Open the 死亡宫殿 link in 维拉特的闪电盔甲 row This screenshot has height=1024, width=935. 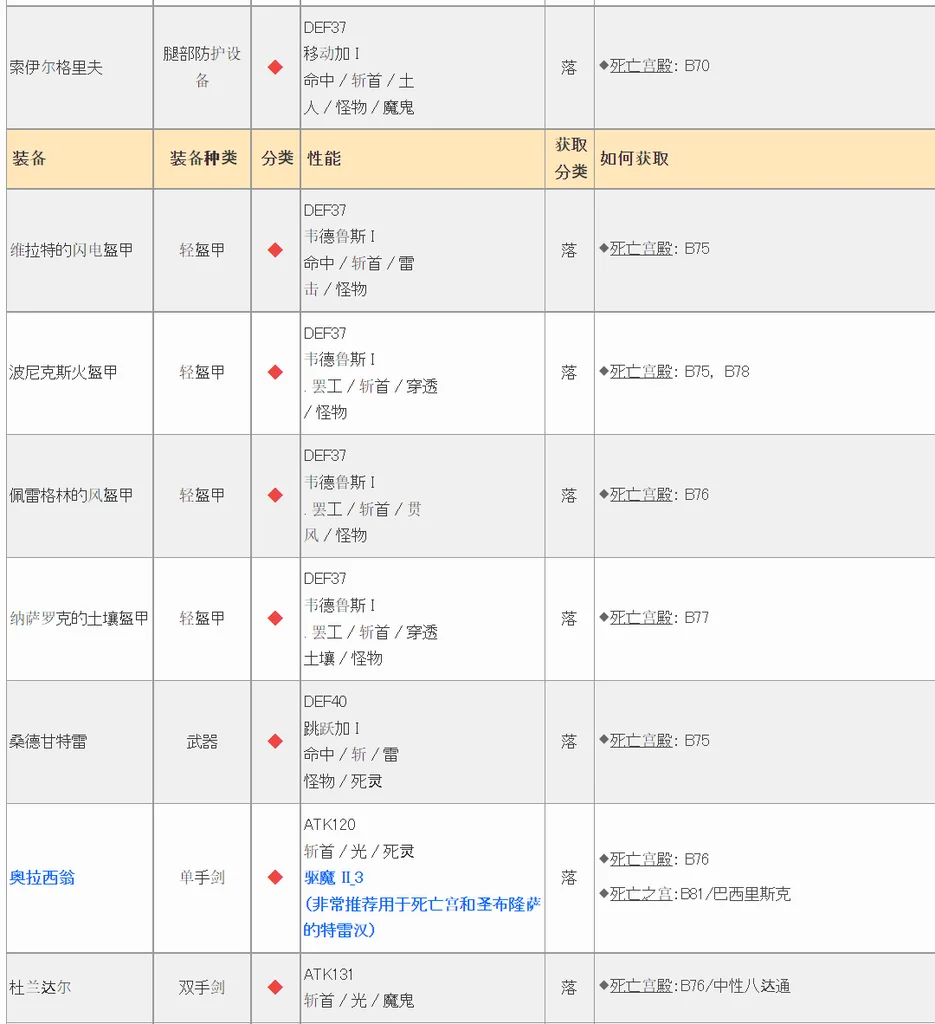click(x=641, y=249)
